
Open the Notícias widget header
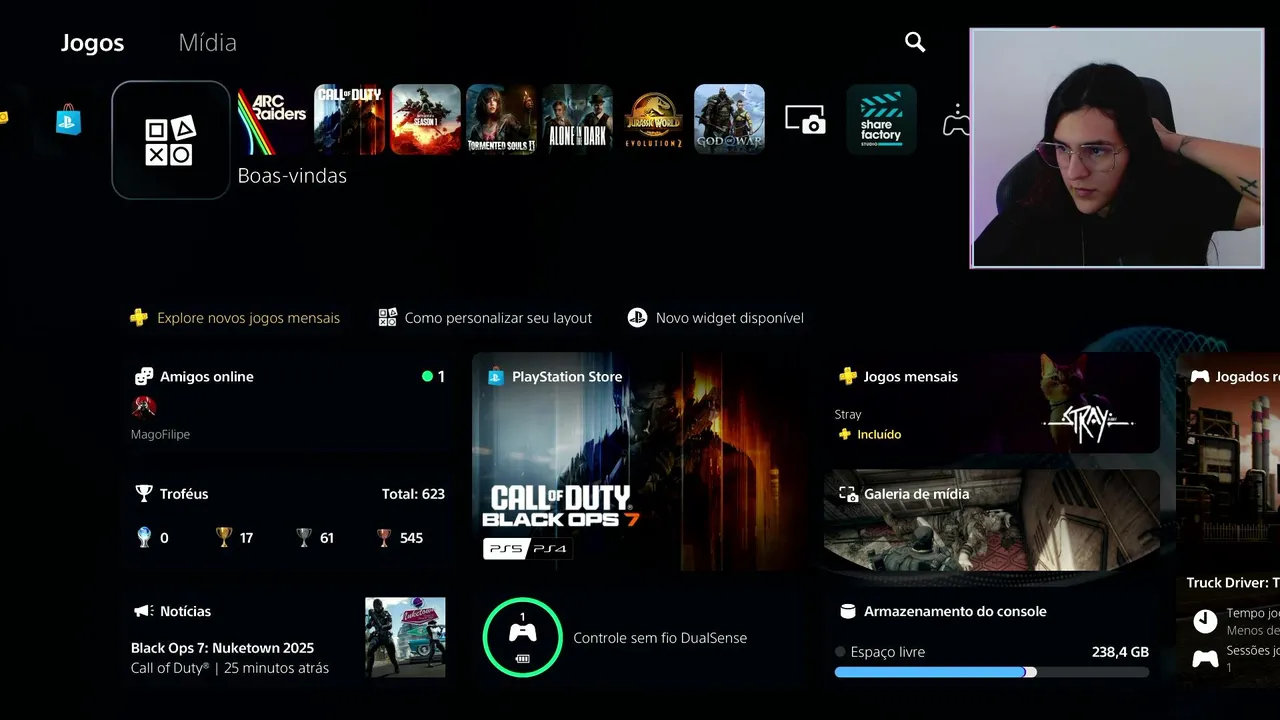[x=172, y=611]
